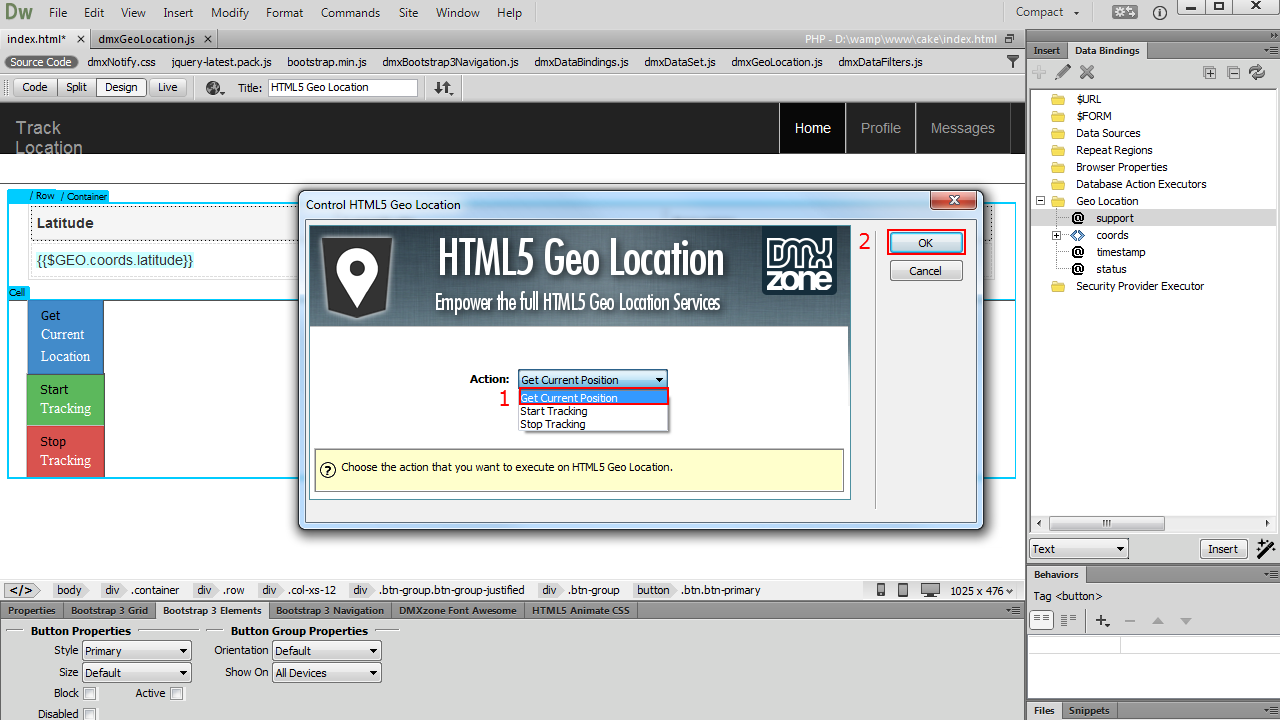Click the collapse all tree icon
The image size is (1280, 720).
click(1233, 72)
